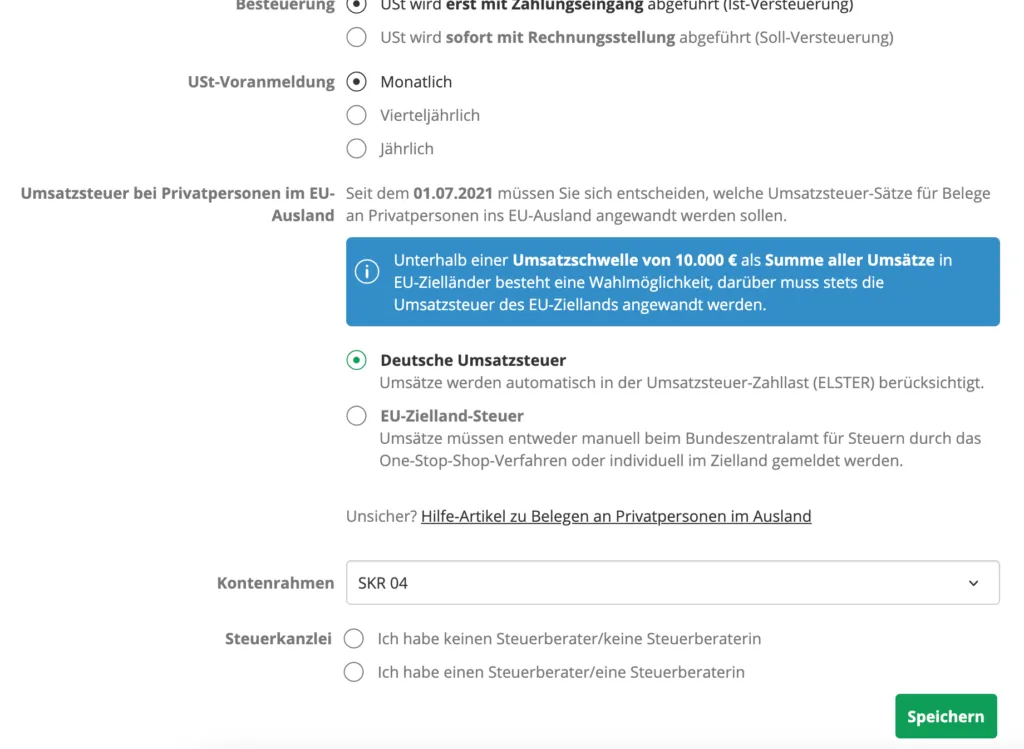Select 'Ich habe einen Steuerberater/eine Steuerberaterin'

point(353,672)
